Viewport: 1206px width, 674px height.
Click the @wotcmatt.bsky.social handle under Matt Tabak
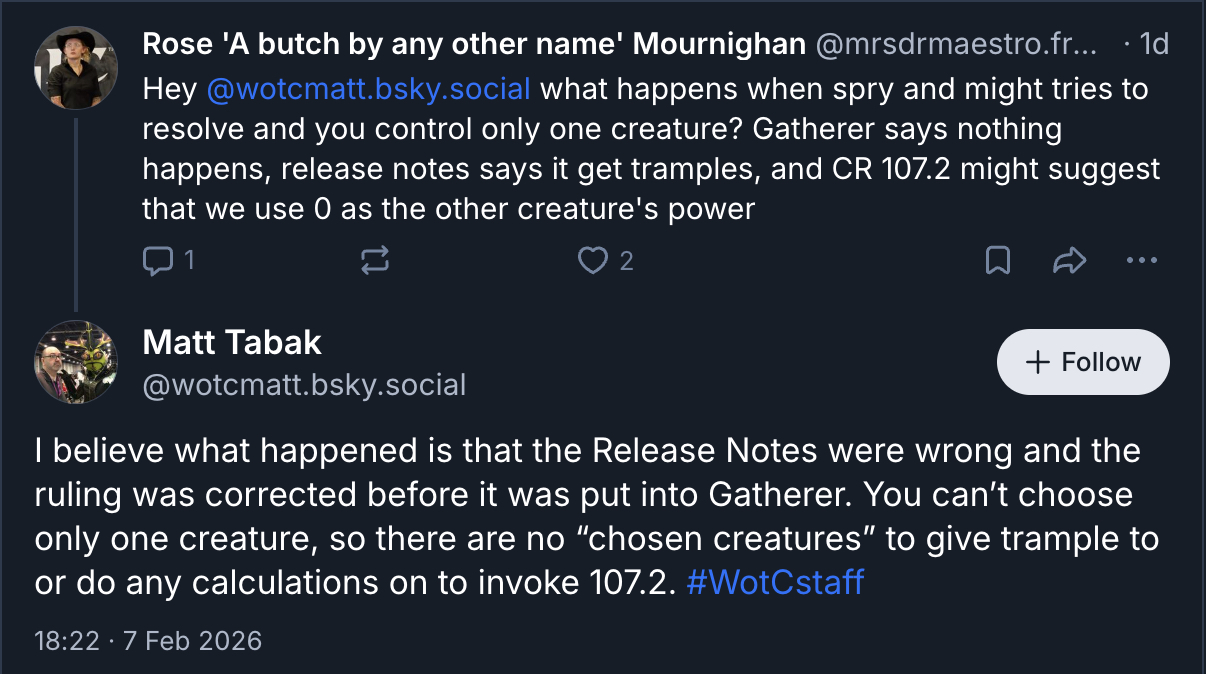tap(304, 385)
